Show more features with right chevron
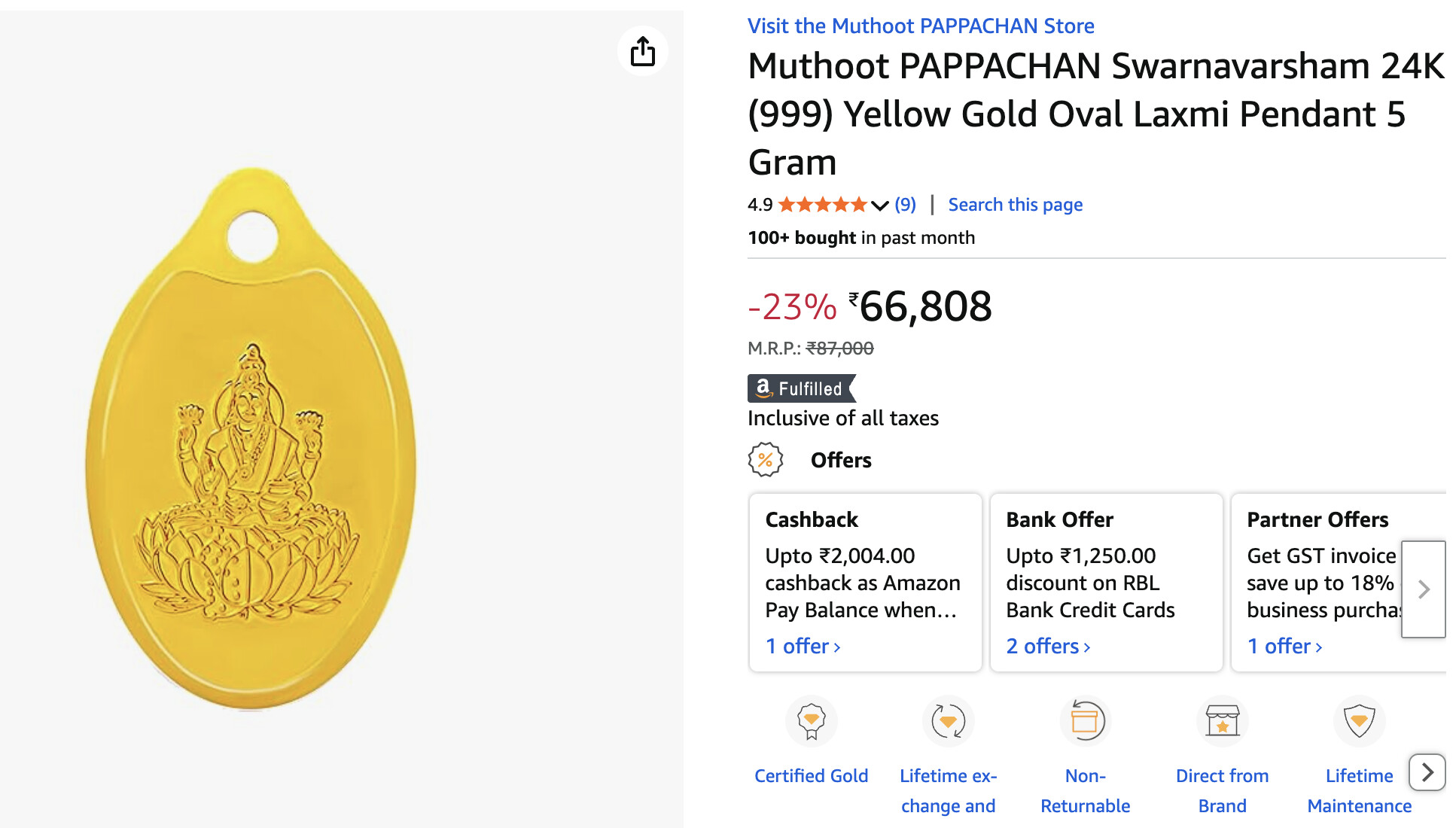 [1427, 772]
